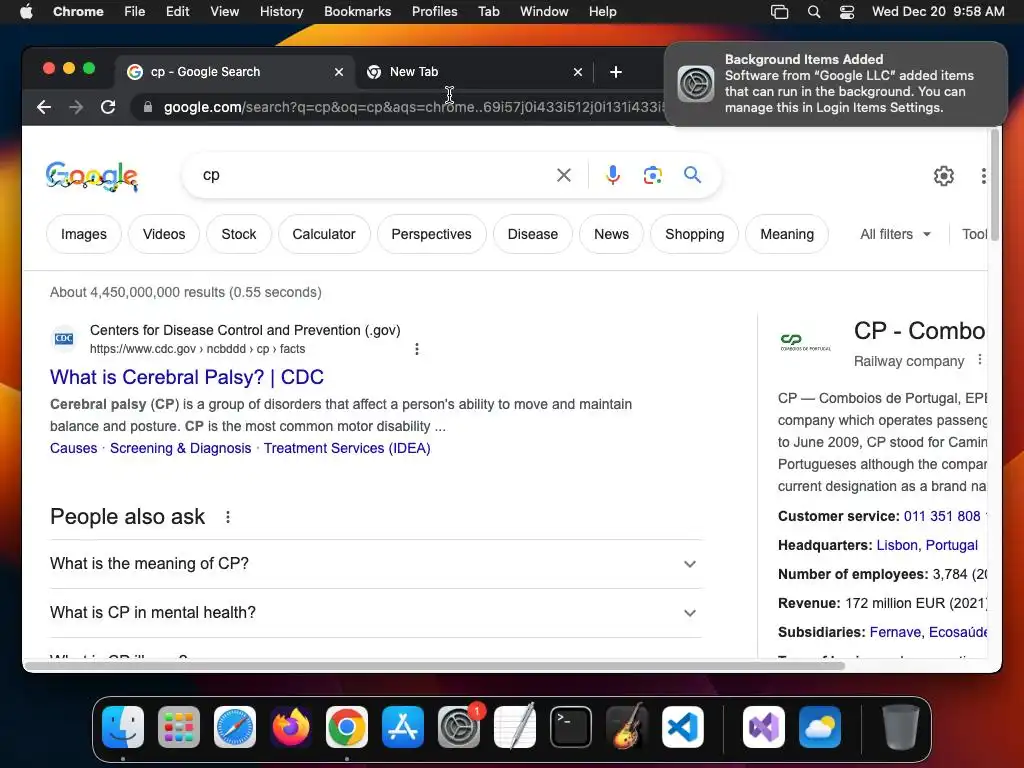
Task: Open App Store from the Dock
Action: 403,727
